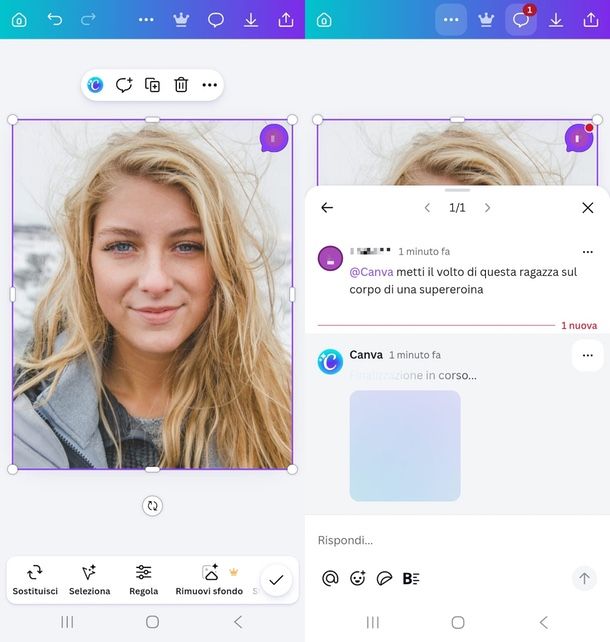Open options for user's comment
Image resolution: width=610 pixels, height=642 pixels.
tap(587, 252)
